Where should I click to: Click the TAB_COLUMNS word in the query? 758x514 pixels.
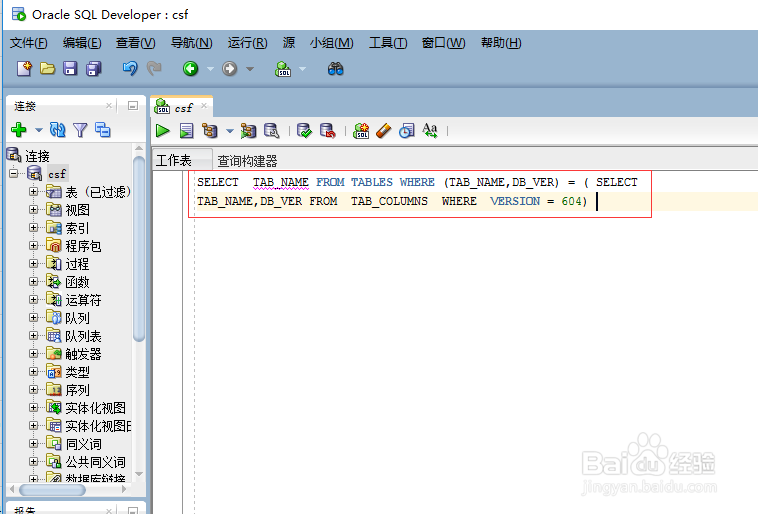click(x=389, y=201)
